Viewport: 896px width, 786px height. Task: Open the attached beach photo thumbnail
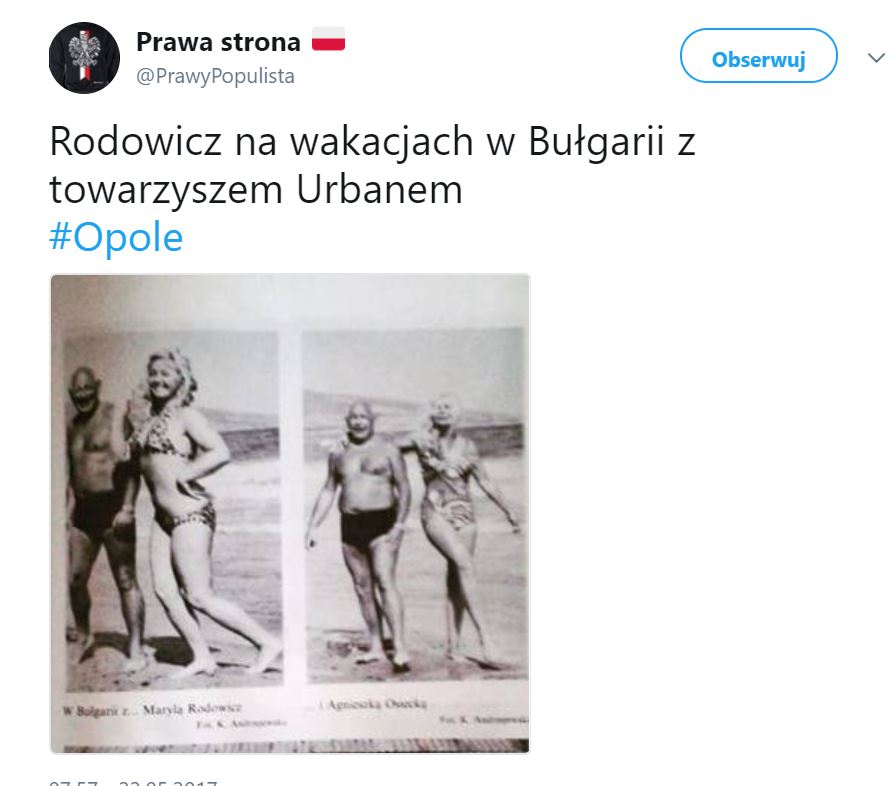[x=290, y=514]
